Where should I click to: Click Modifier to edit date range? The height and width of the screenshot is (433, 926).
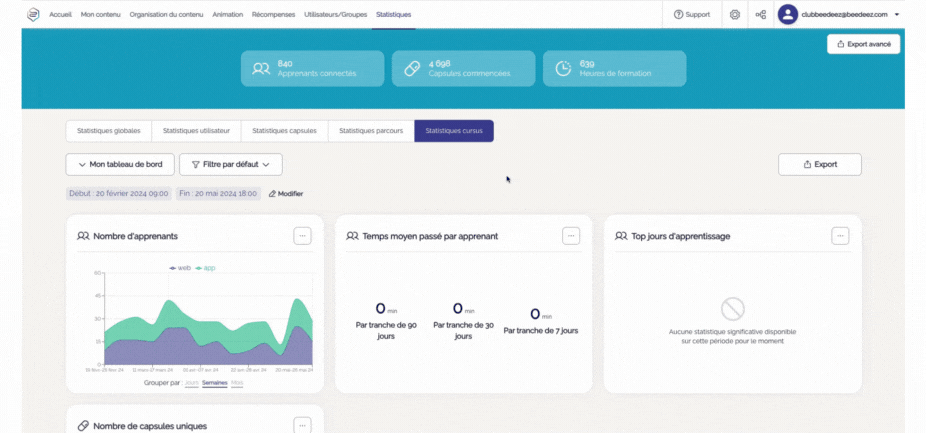click(286, 194)
